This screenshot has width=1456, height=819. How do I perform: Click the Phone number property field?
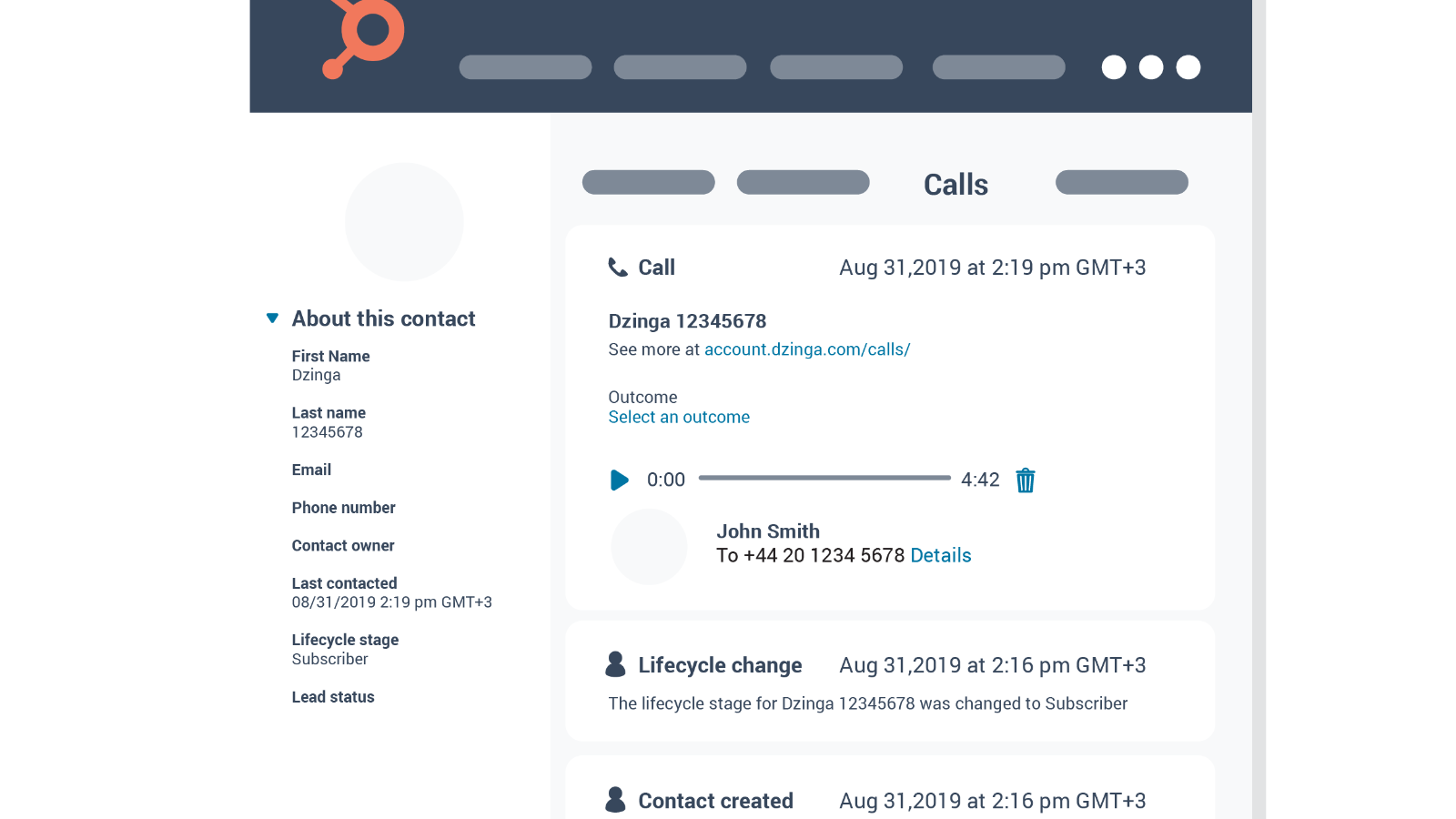pyautogui.click(x=343, y=508)
